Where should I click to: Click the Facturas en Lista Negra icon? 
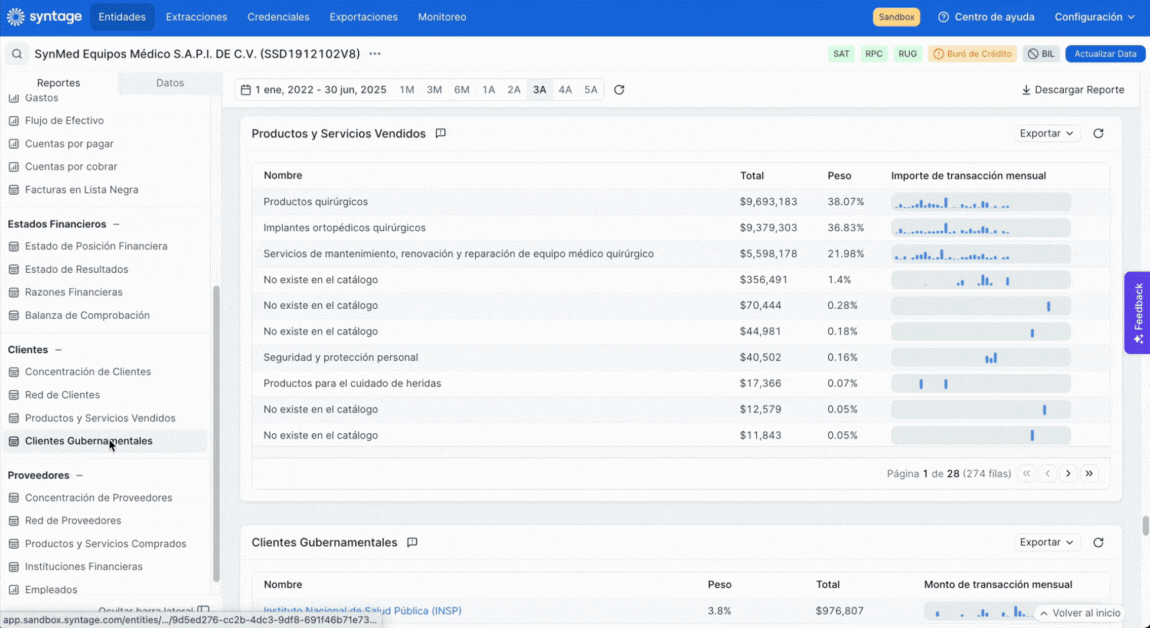[13, 189]
